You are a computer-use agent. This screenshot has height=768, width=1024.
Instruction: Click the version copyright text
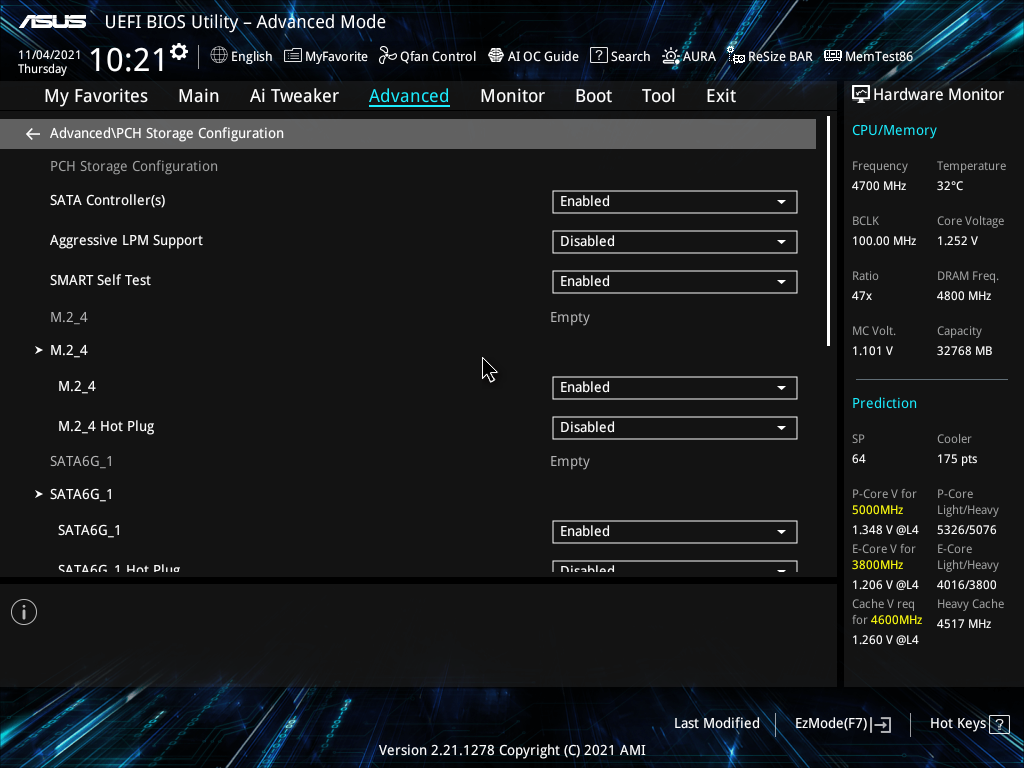click(512, 750)
